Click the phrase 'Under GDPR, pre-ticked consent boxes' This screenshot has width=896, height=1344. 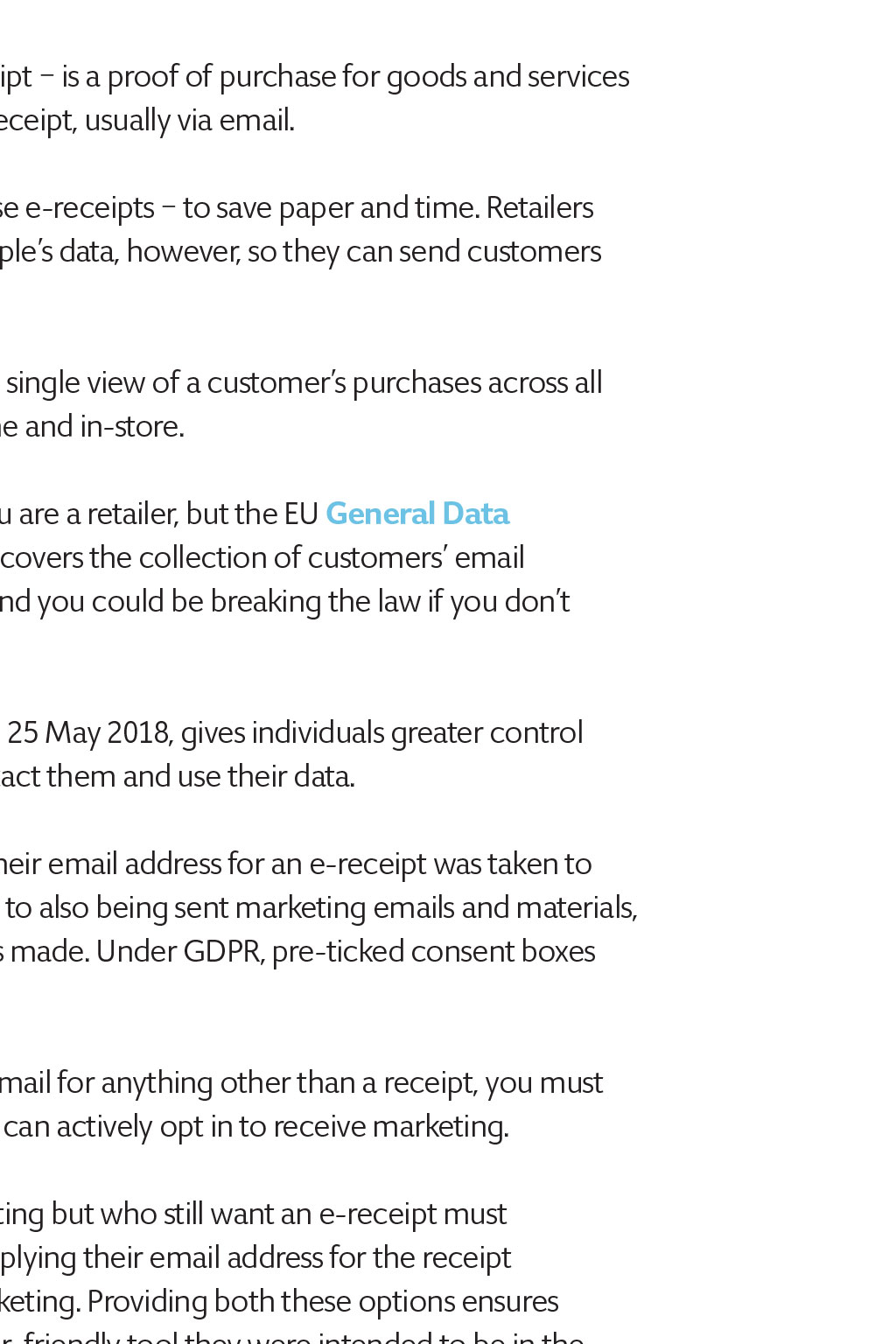click(346, 952)
